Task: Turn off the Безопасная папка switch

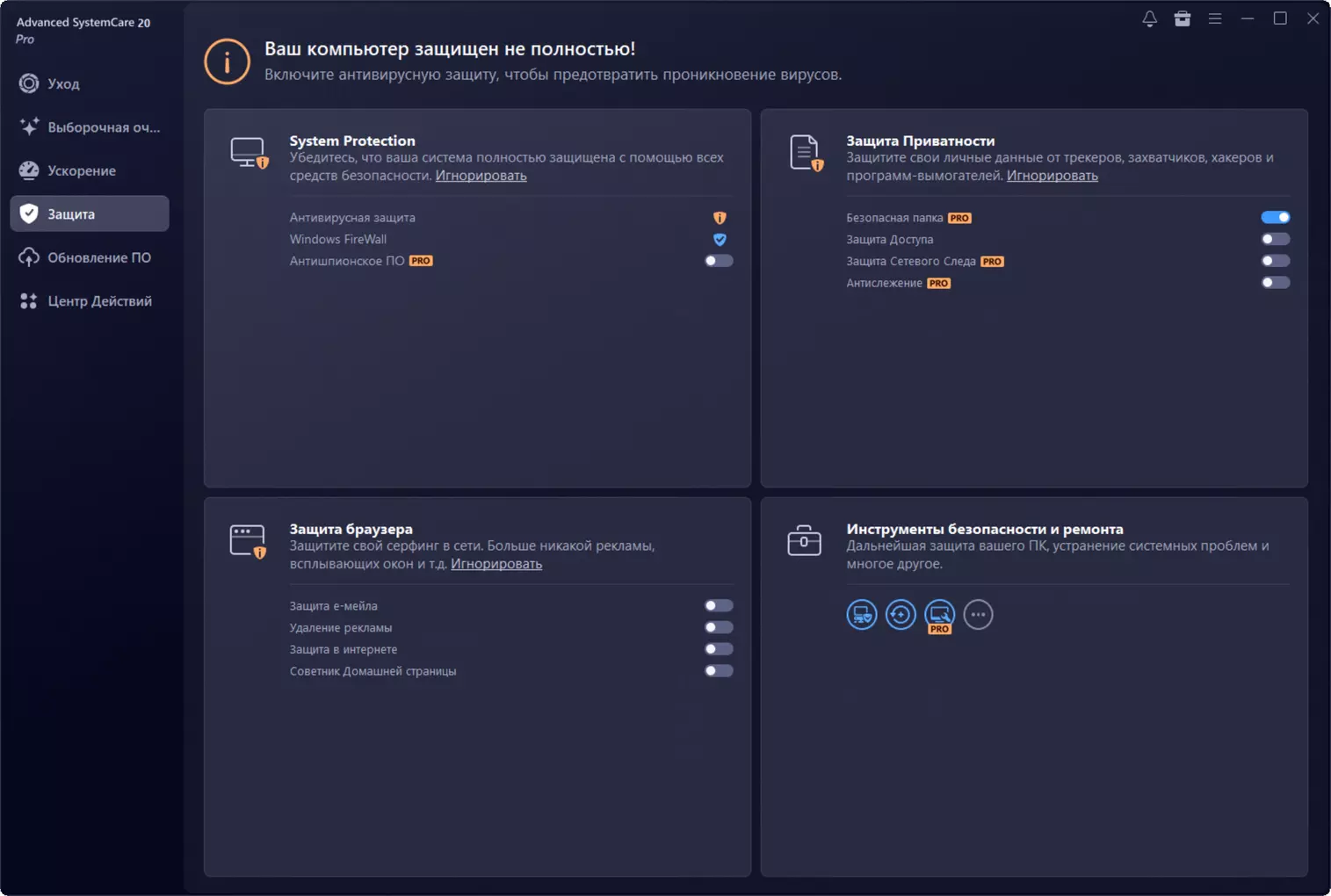Action: point(1276,217)
